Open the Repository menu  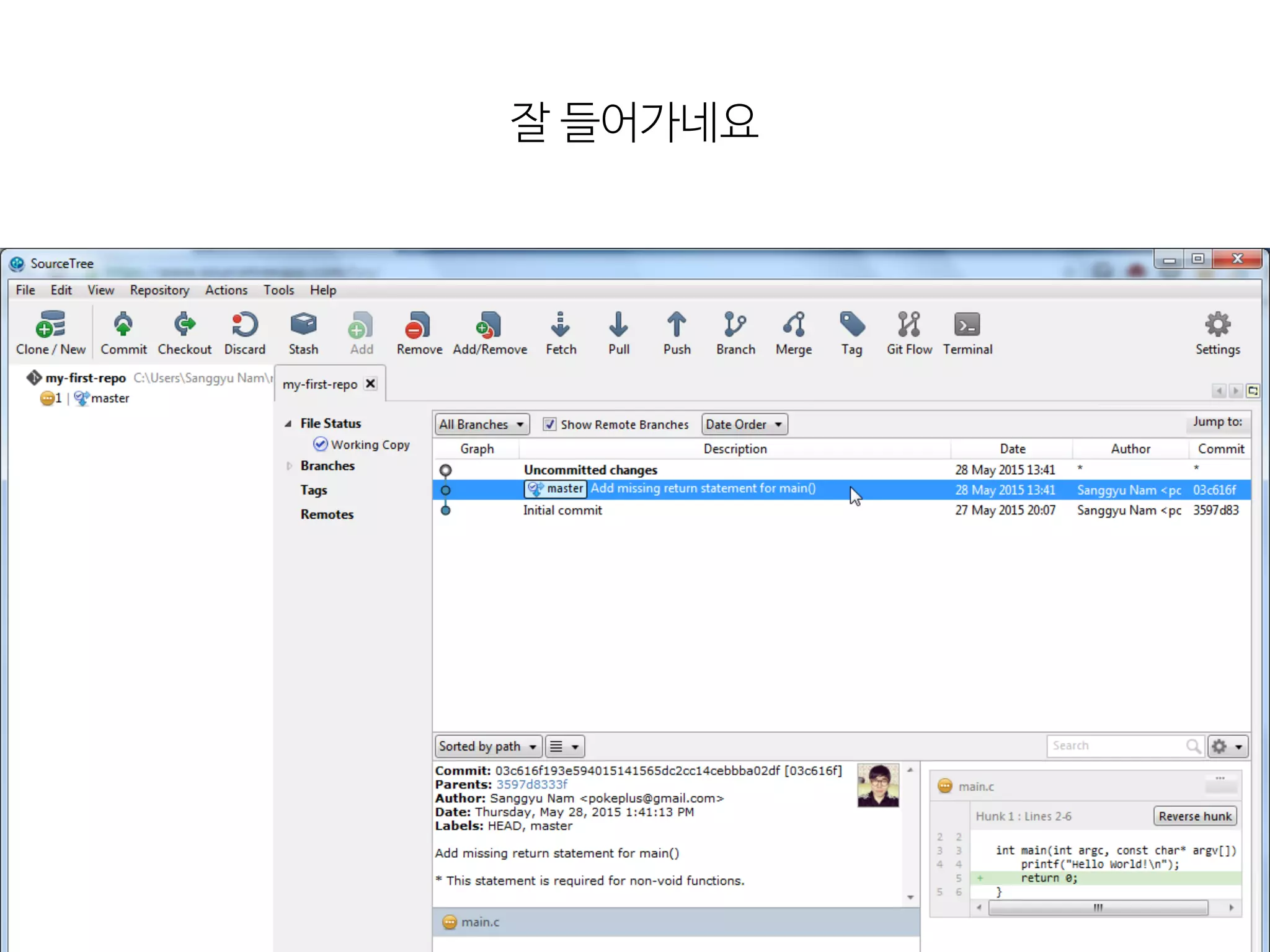coord(159,290)
